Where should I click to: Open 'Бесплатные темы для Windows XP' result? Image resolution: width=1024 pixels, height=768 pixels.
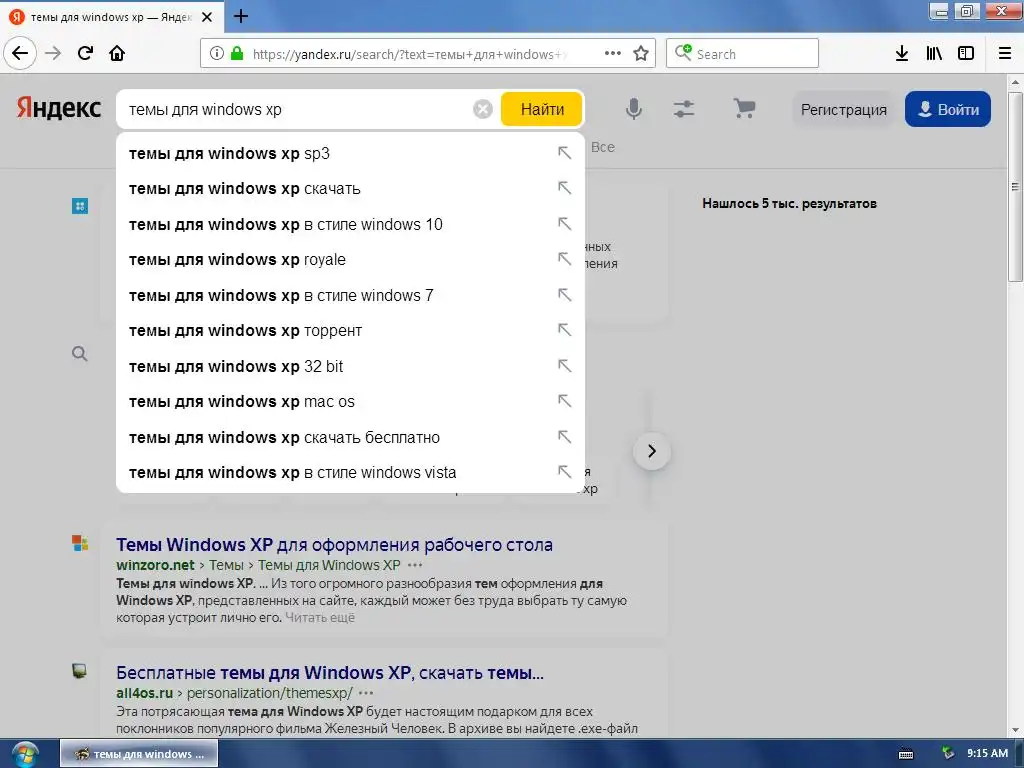click(x=330, y=673)
